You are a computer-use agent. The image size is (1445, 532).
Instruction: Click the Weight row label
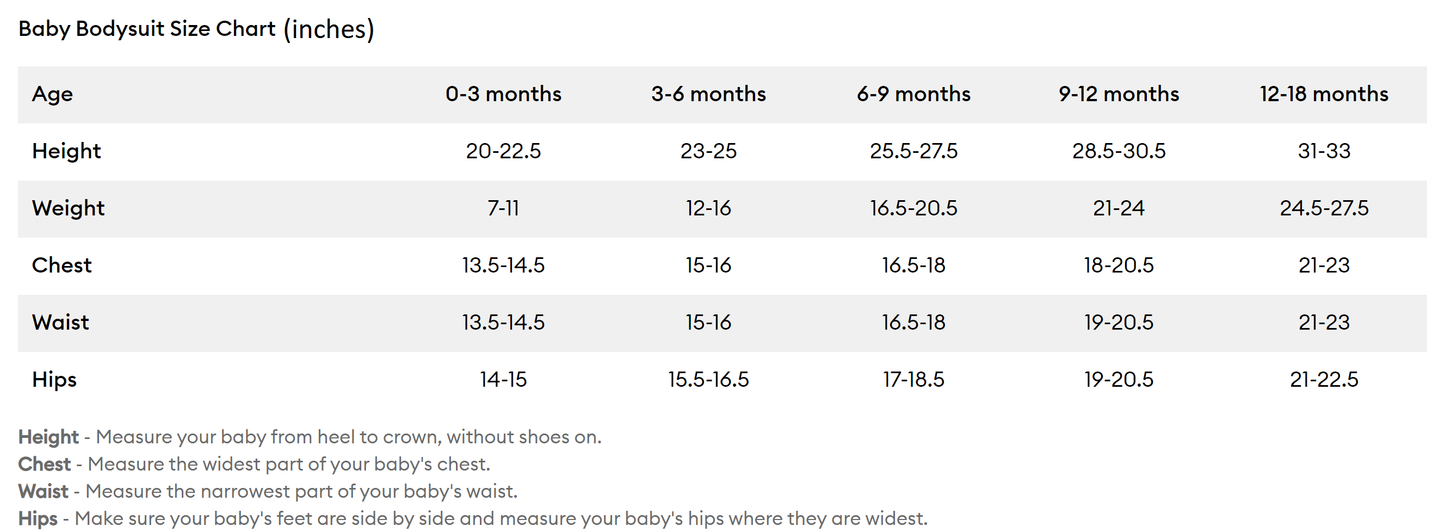coord(68,208)
